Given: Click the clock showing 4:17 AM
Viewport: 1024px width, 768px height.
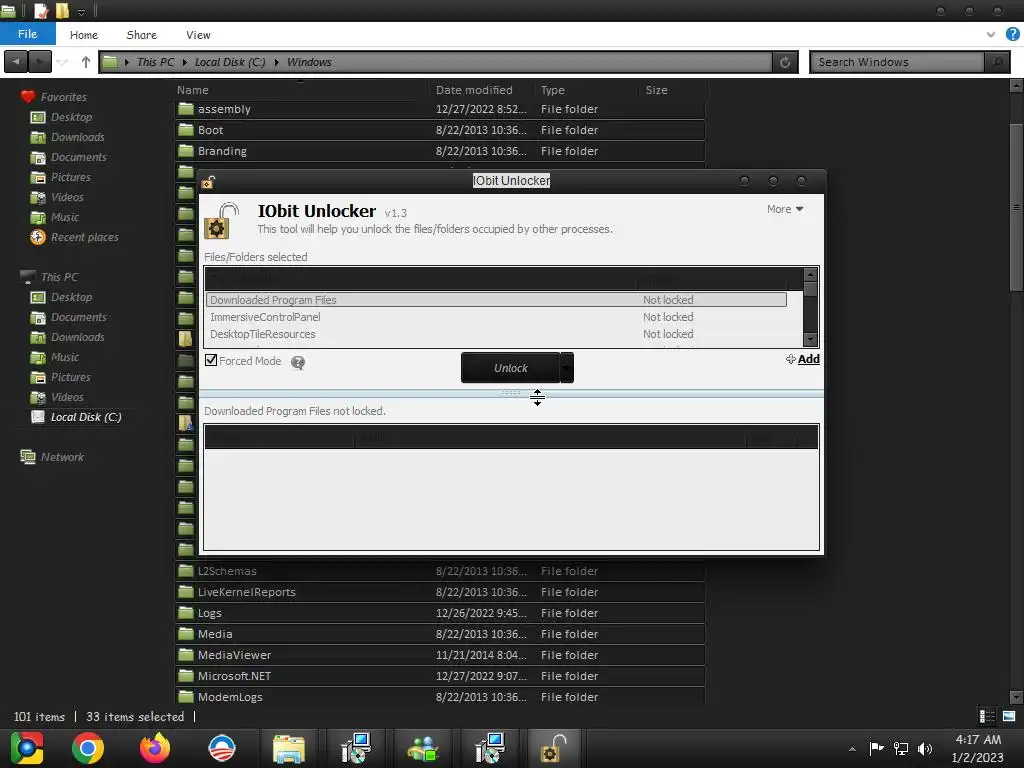Looking at the screenshot, I should 978,739.
